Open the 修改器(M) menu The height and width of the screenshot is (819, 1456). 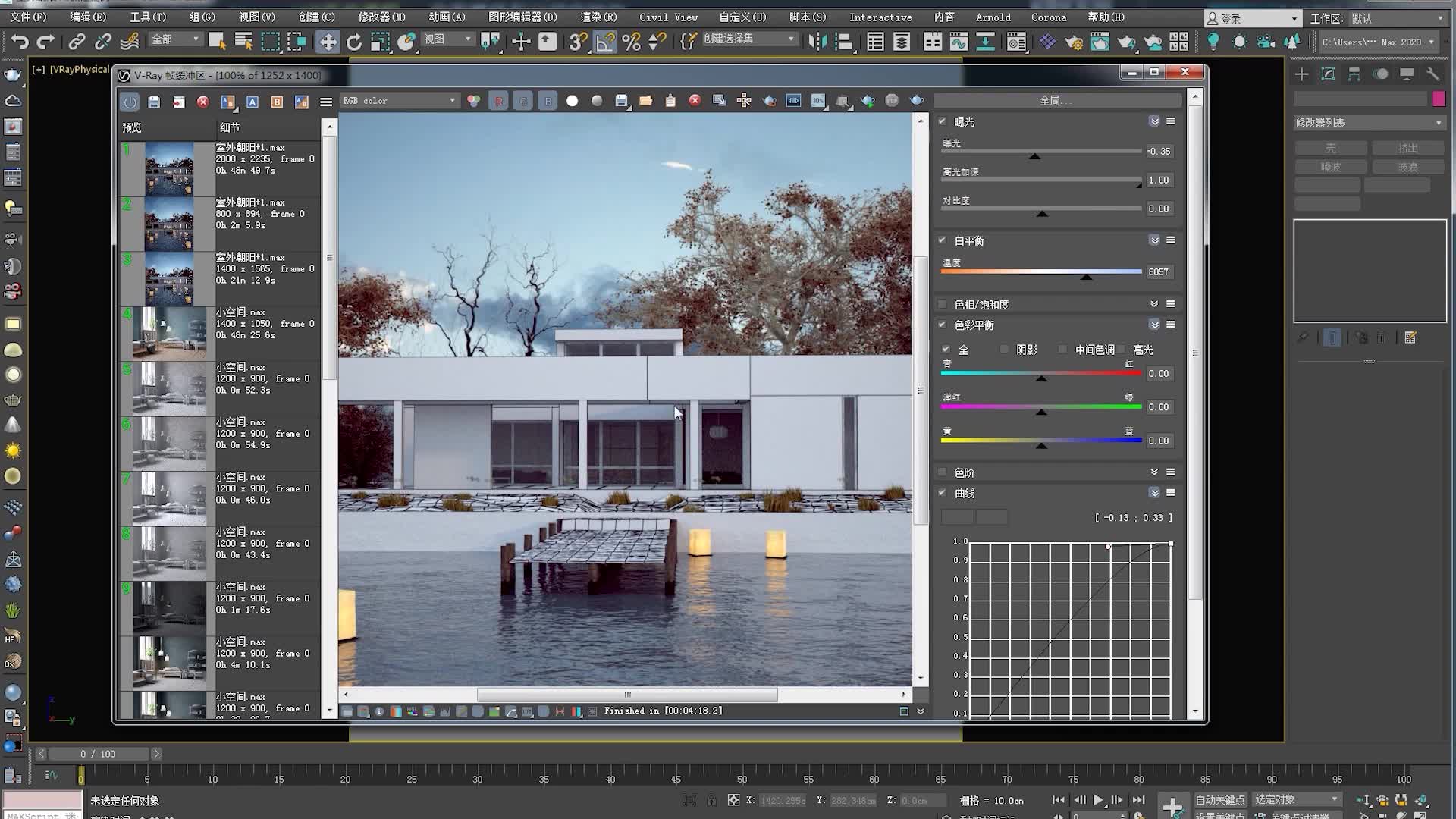pos(381,17)
